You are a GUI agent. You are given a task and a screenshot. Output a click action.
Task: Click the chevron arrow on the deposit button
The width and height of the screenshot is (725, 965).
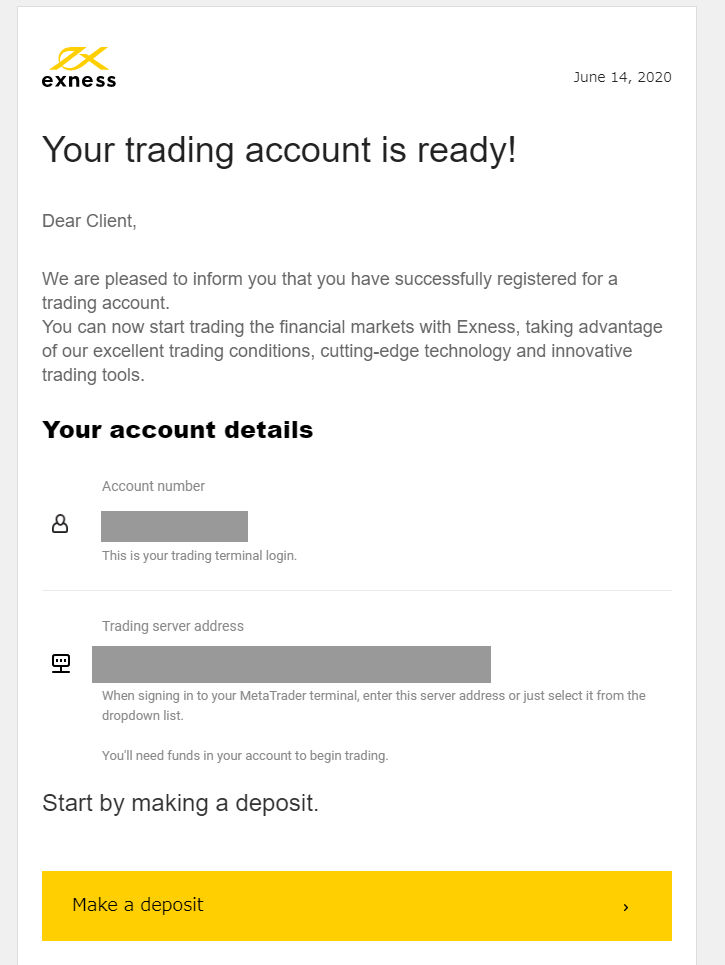625,907
